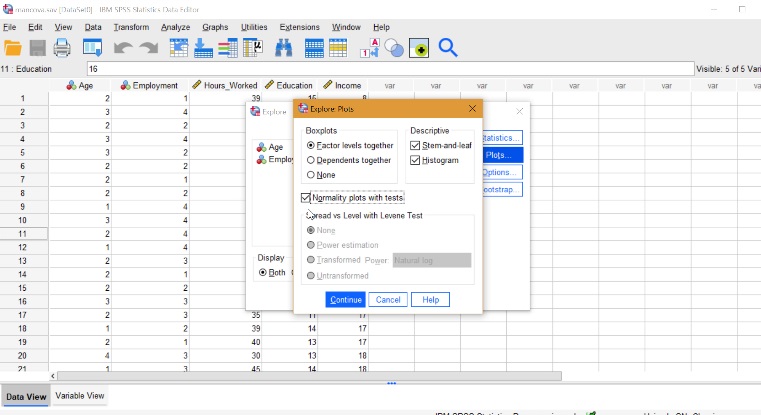761x415 pixels.
Task: Click Help in Explore: Plots
Action: (x=430, y=299)
